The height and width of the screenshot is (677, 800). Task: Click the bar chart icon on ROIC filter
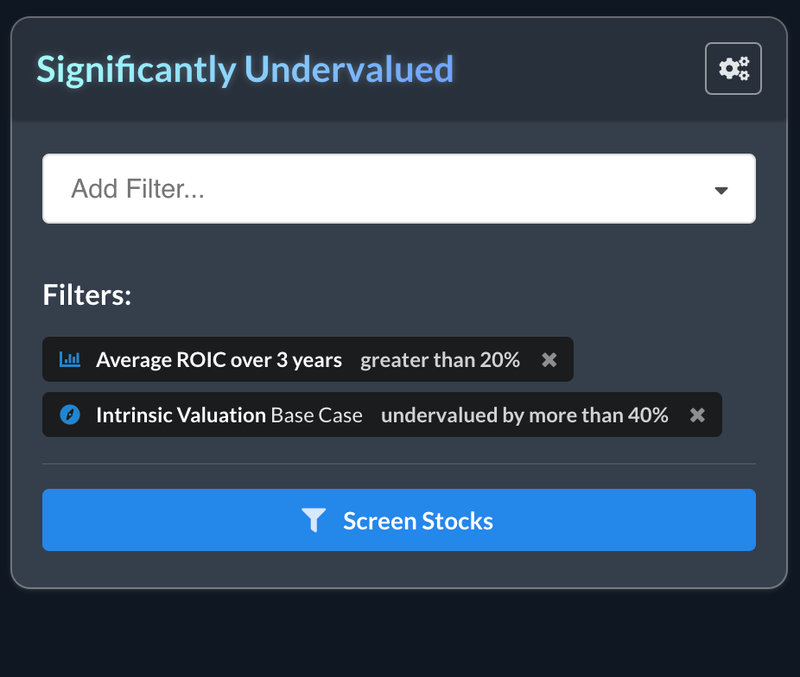click(69, 359)
